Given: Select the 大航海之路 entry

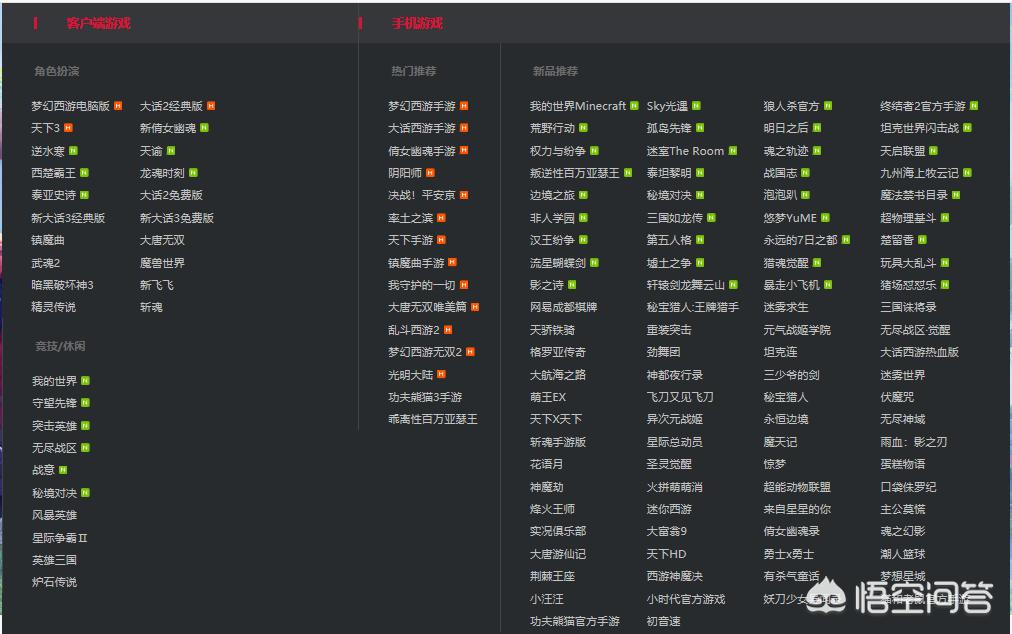Looking at the screenshot, I should pos(558,374).
